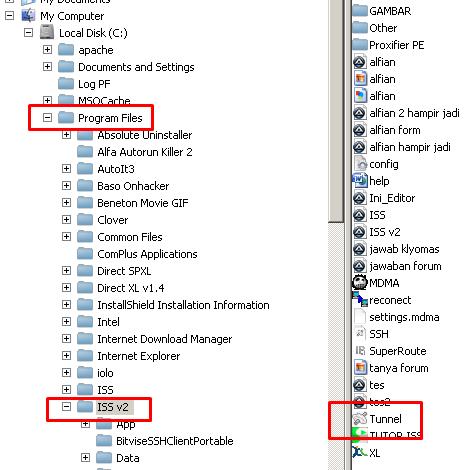Viewport: 474px width, 470px height.
Task: Select the Ini_Editor AutoIt script icon
Action: [360, 198]
